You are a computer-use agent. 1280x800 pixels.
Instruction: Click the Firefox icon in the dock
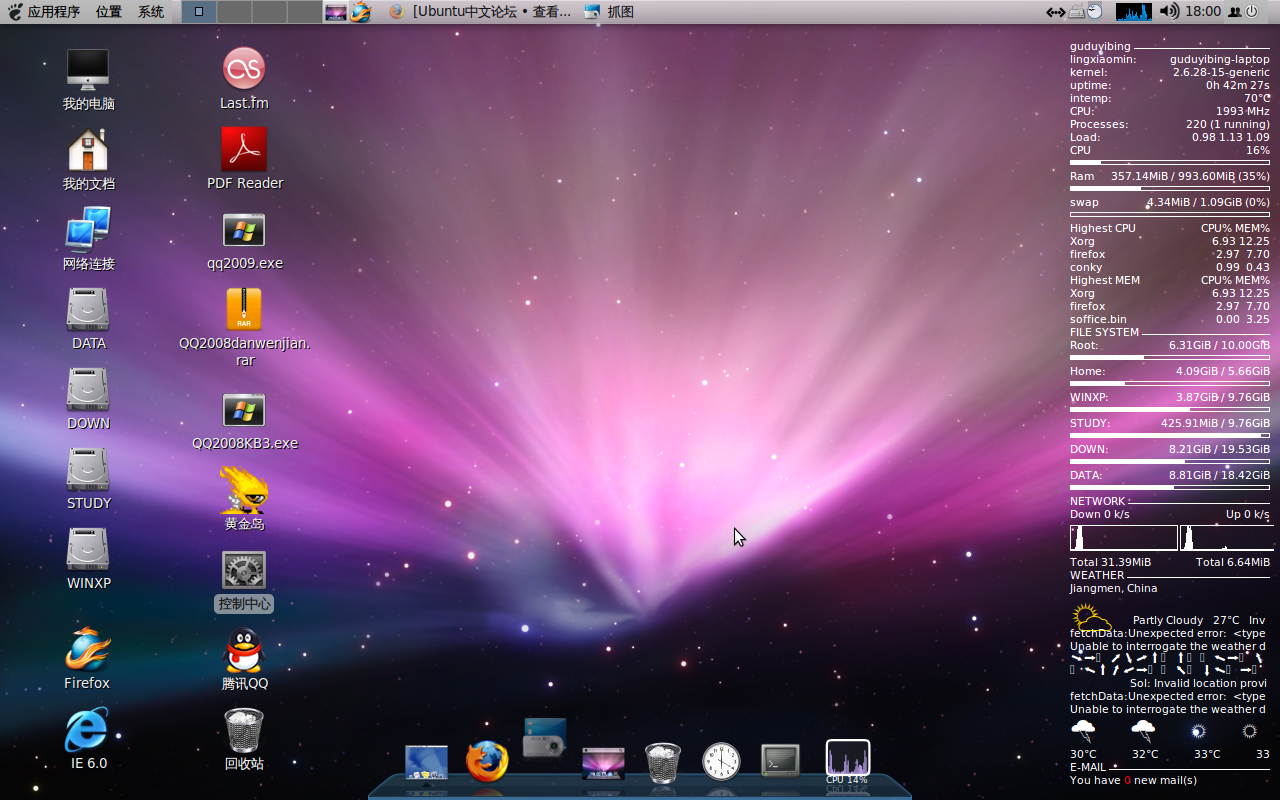487,761
